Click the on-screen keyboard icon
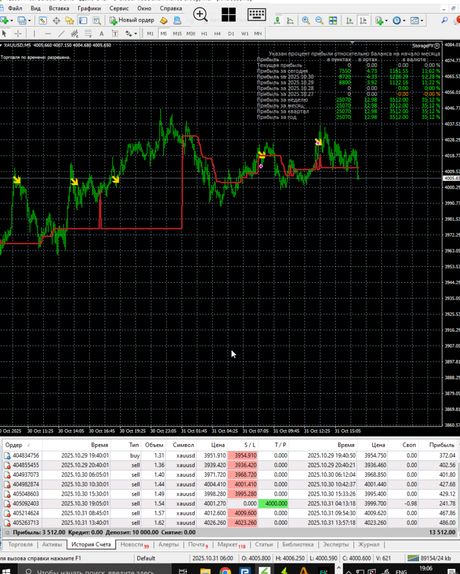The width and height of the screenshot is (460, 574). 257,15
